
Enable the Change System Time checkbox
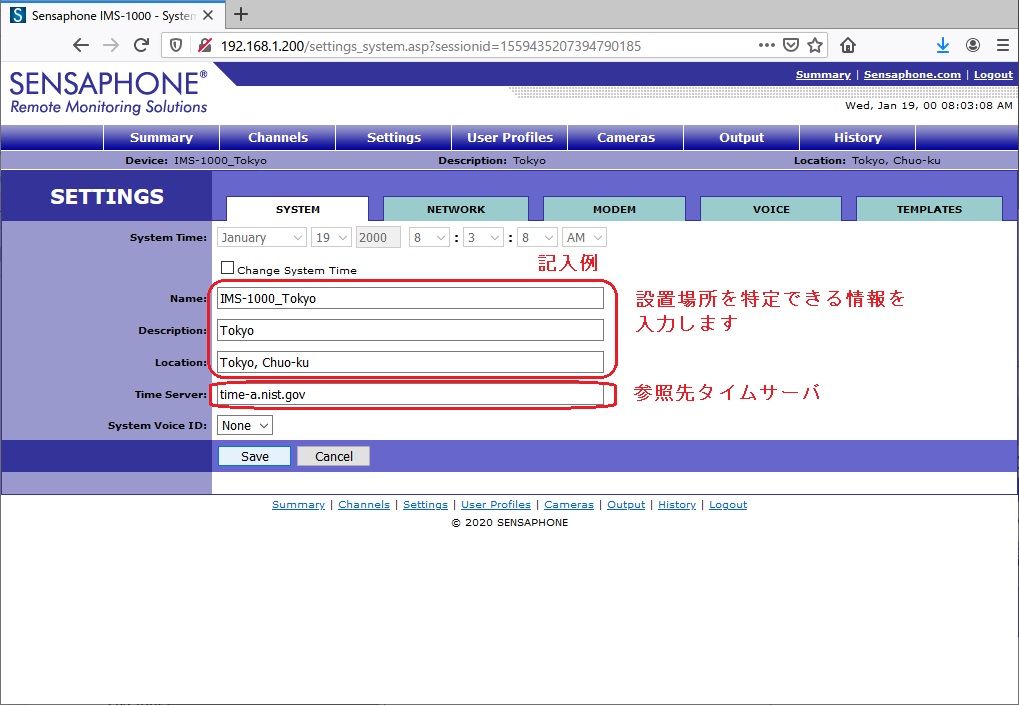227,268
